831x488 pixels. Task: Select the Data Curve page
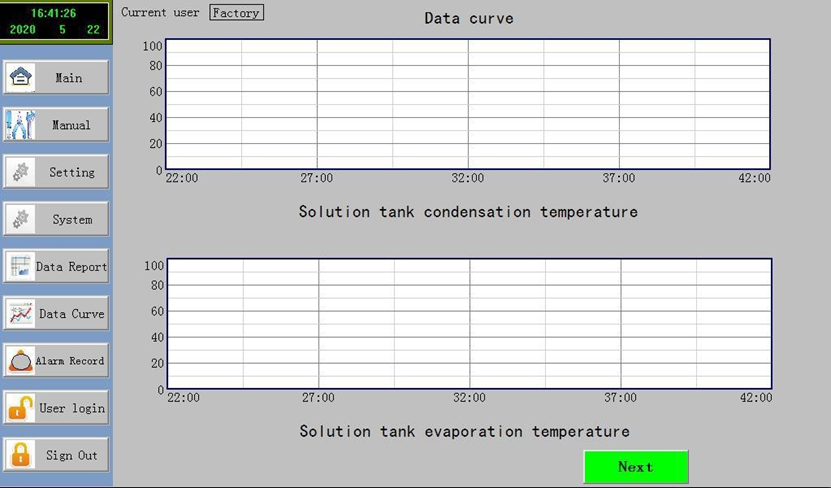(56, 314)
